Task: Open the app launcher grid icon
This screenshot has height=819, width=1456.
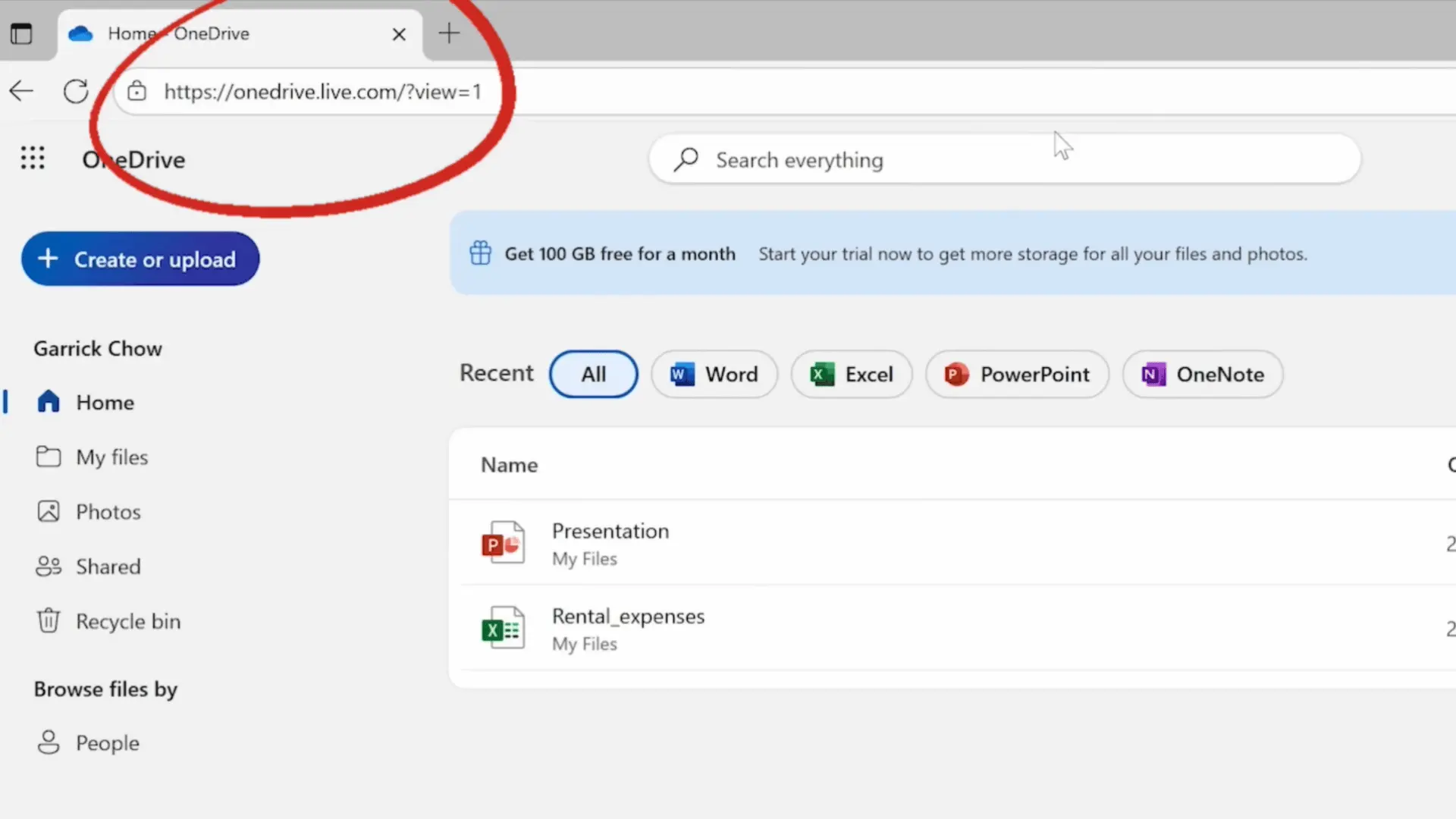Action: click(x=33, y=158)
